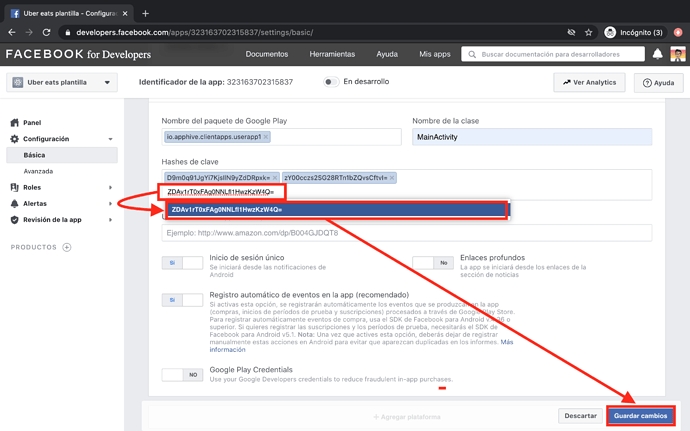Remove the io.apphive.clientapps.userapp1 package tag
The image size is (690, 431).
click(266, 137)
